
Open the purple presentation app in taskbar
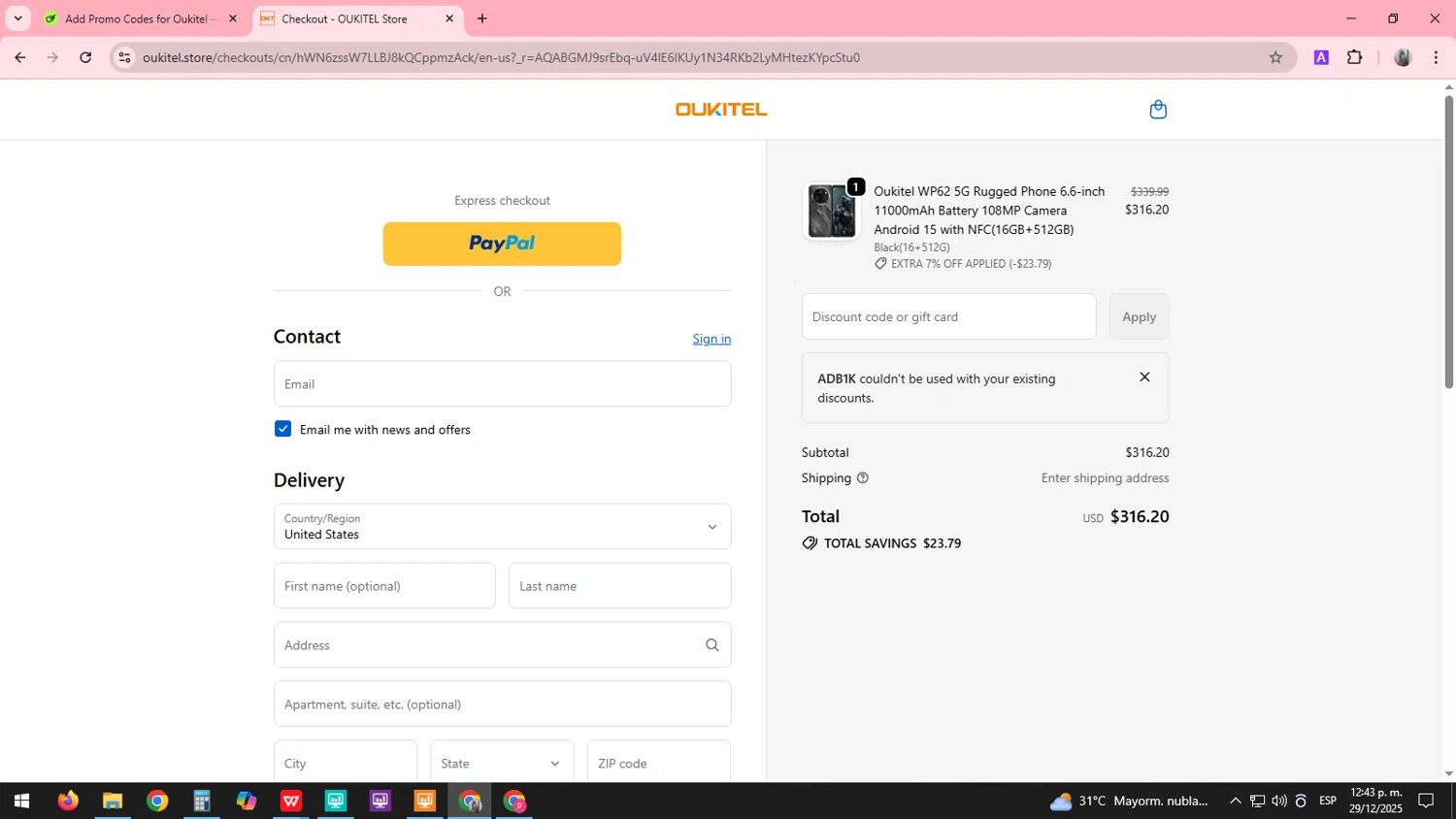[381, 802]
